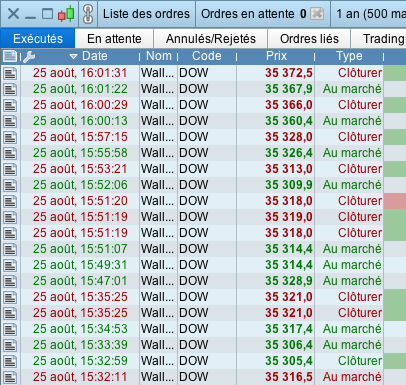406x385 pixels.
Task: Click DOW code in 16:01:31 row
Action: click(x=194, y=73)
